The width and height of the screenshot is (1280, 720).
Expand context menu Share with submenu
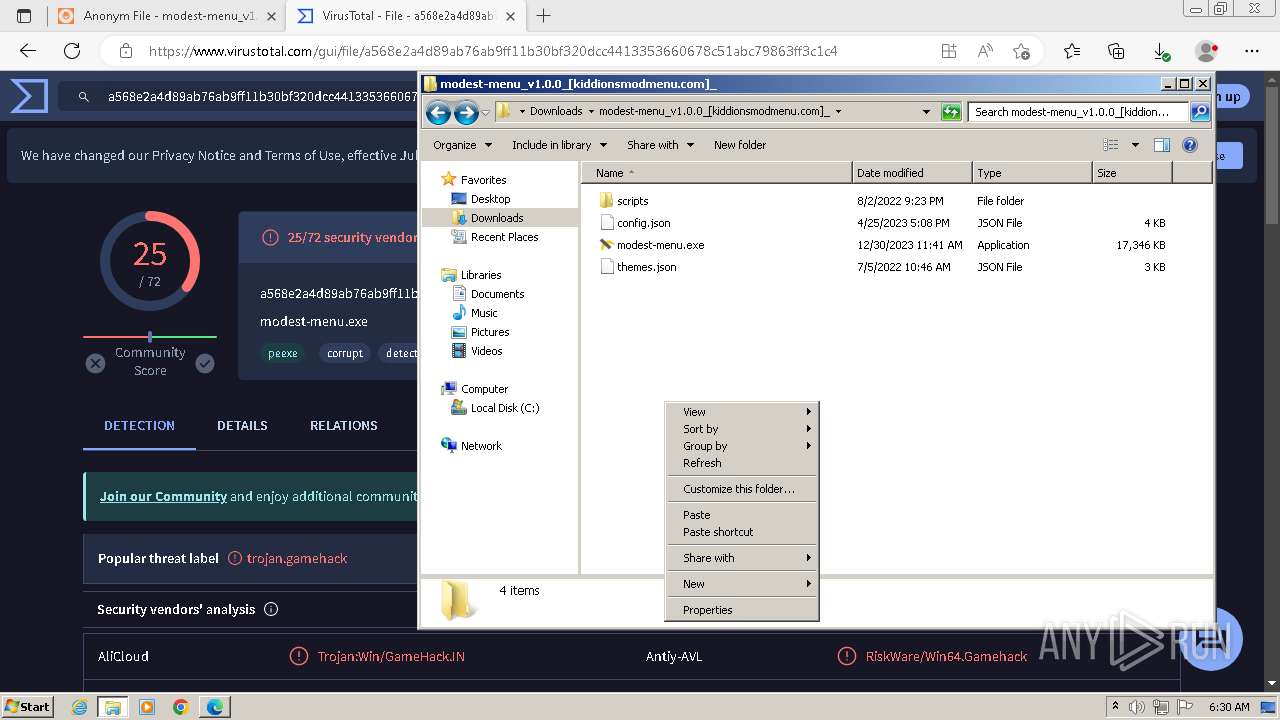click(x=741, y=558)
